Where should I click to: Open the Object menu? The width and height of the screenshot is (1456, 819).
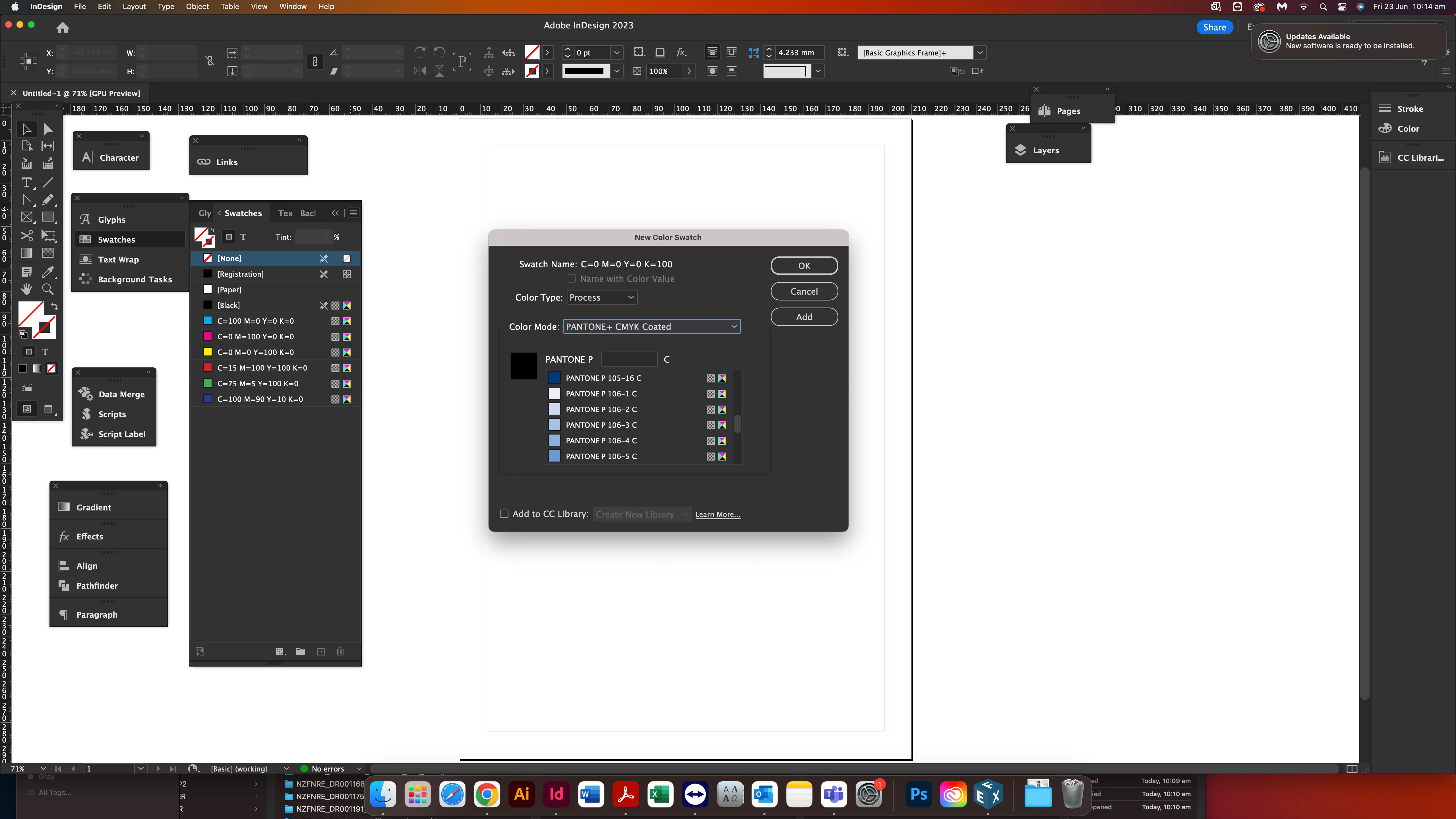pyautogui.click(x=197, y=7)
